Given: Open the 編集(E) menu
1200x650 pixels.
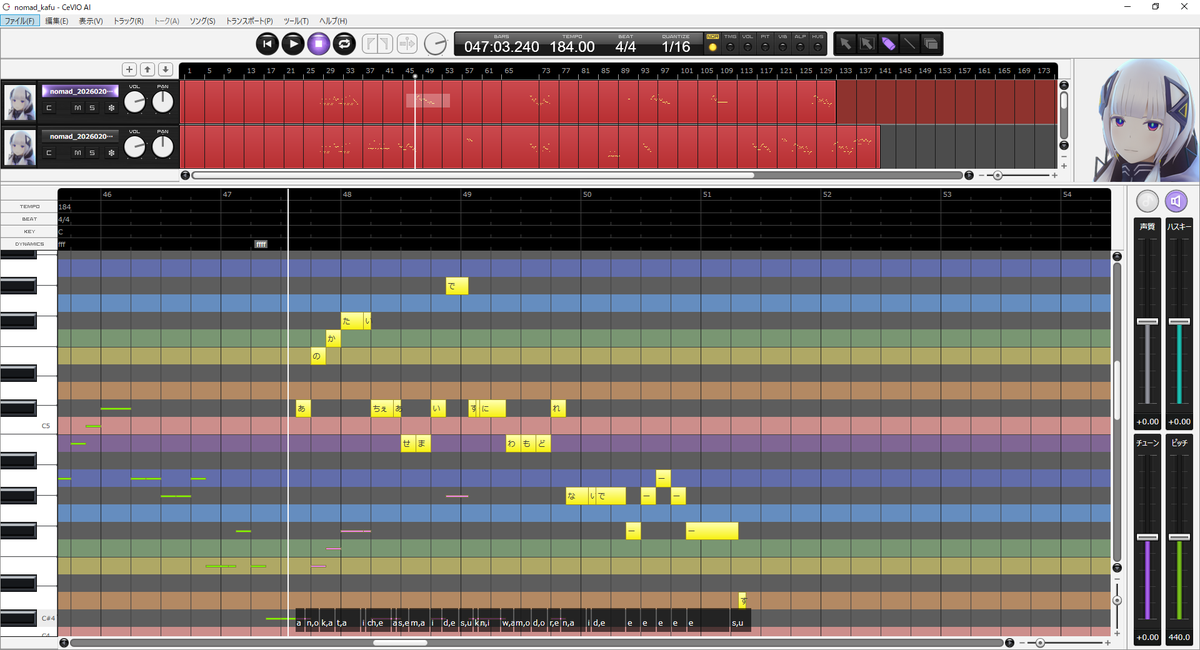Looking at the screenshot, I should coord(56,21).
